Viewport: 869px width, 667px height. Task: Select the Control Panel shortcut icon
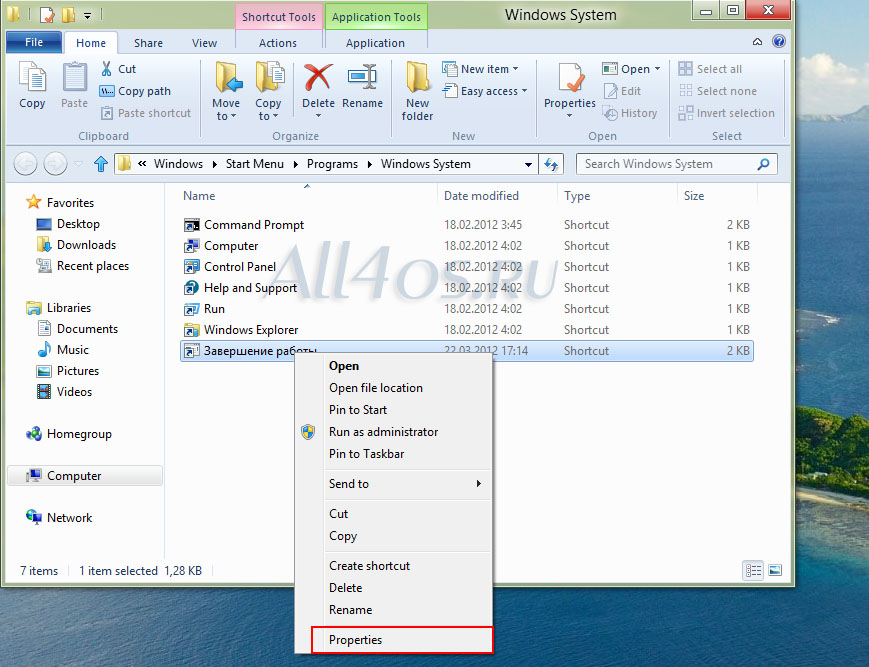pyautogui.click(x=191, y=267)
